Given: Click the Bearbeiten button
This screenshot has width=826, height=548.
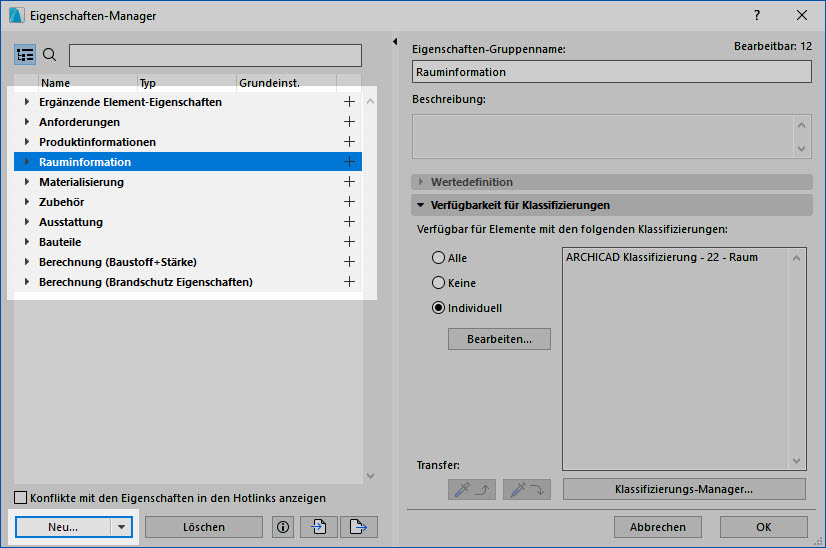Looking at the screenshot, I should point(499,339).
